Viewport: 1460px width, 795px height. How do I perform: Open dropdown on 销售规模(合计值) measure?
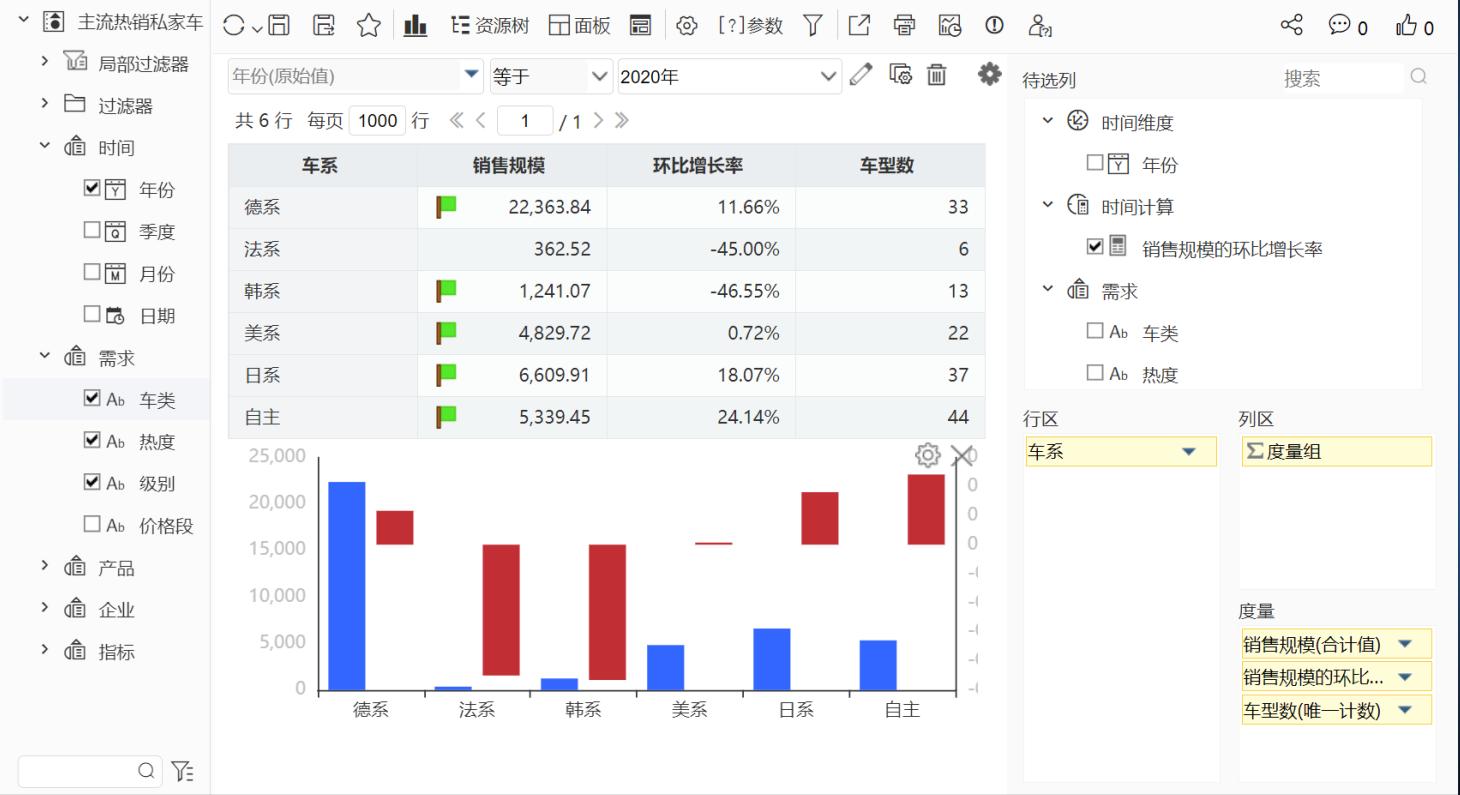pyautogui.click(x=1404, y=644)
